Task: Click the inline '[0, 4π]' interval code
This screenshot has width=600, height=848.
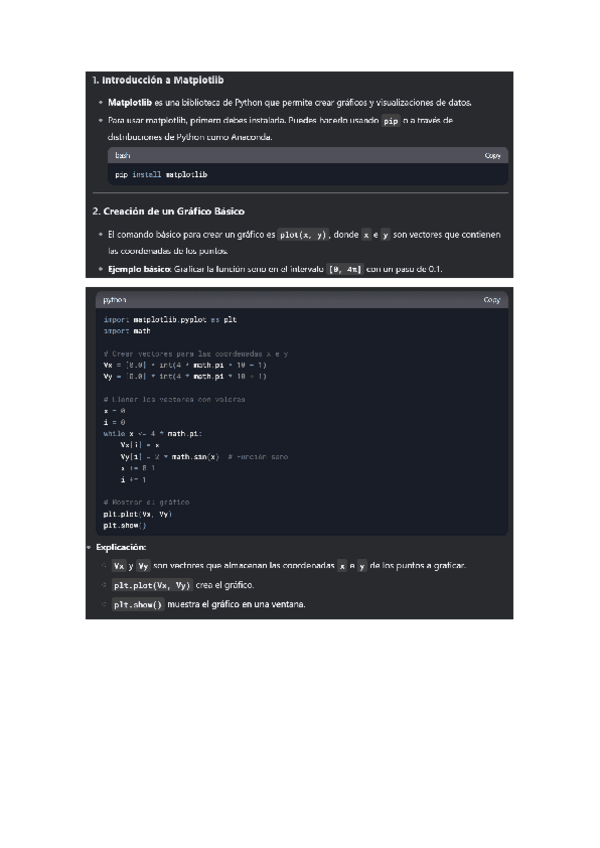Action: coord(345,269)
